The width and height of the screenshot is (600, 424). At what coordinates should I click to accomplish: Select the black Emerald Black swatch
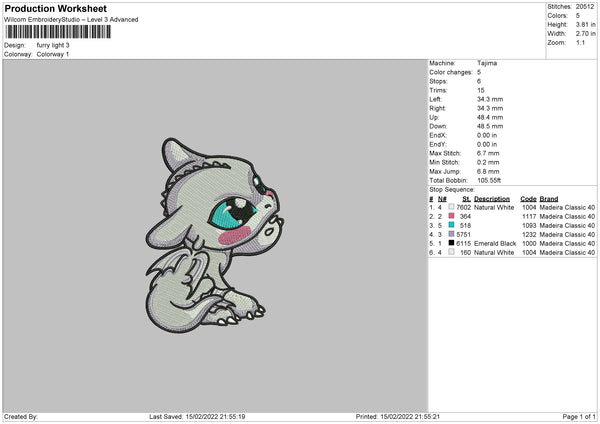click(x=451, y=243)
